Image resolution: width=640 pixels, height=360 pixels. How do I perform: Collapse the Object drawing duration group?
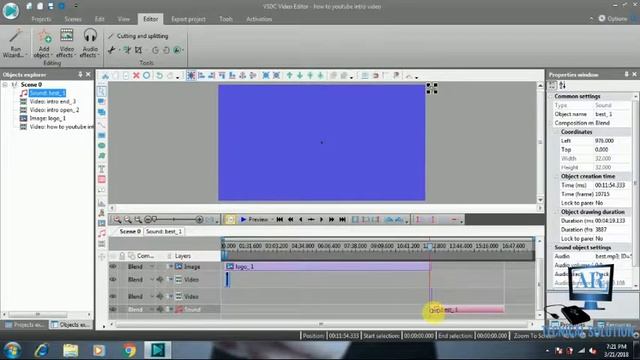click(x=556, y=212)
